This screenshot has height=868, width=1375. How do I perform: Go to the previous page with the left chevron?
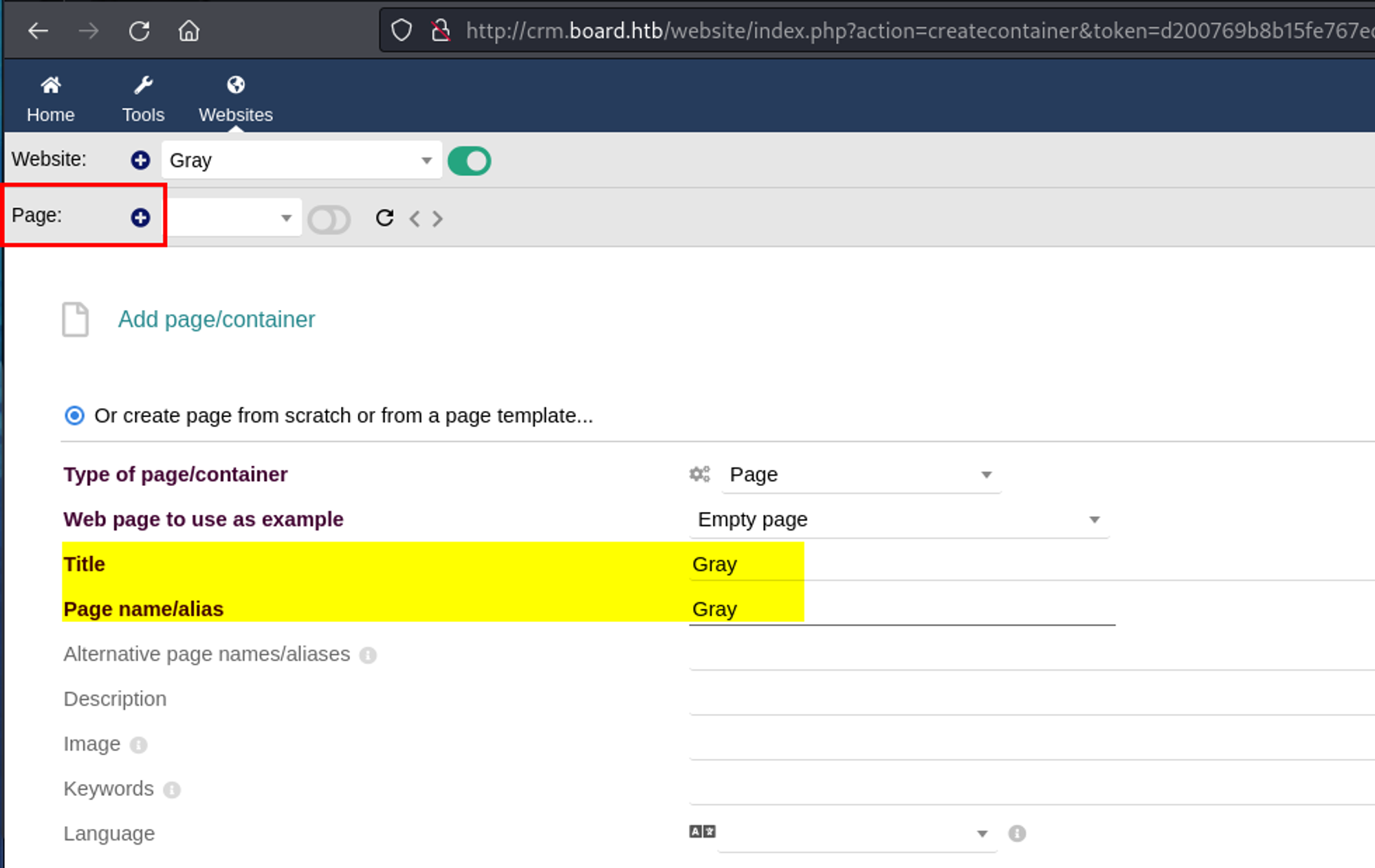pos(415,219)
